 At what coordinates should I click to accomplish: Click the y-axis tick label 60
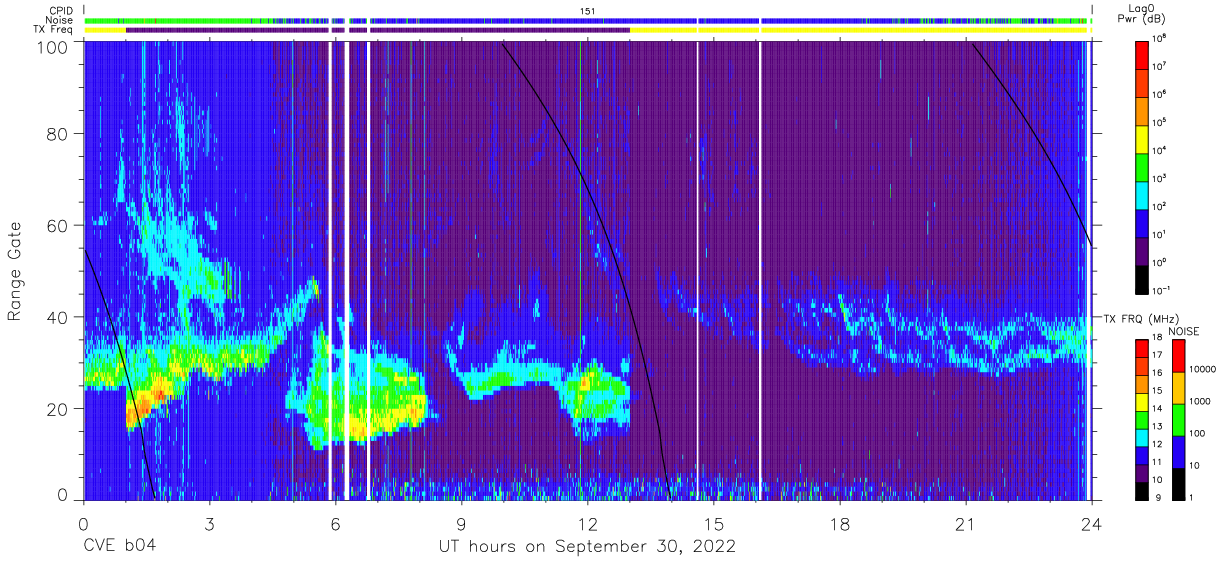click(x=57, y=225)
